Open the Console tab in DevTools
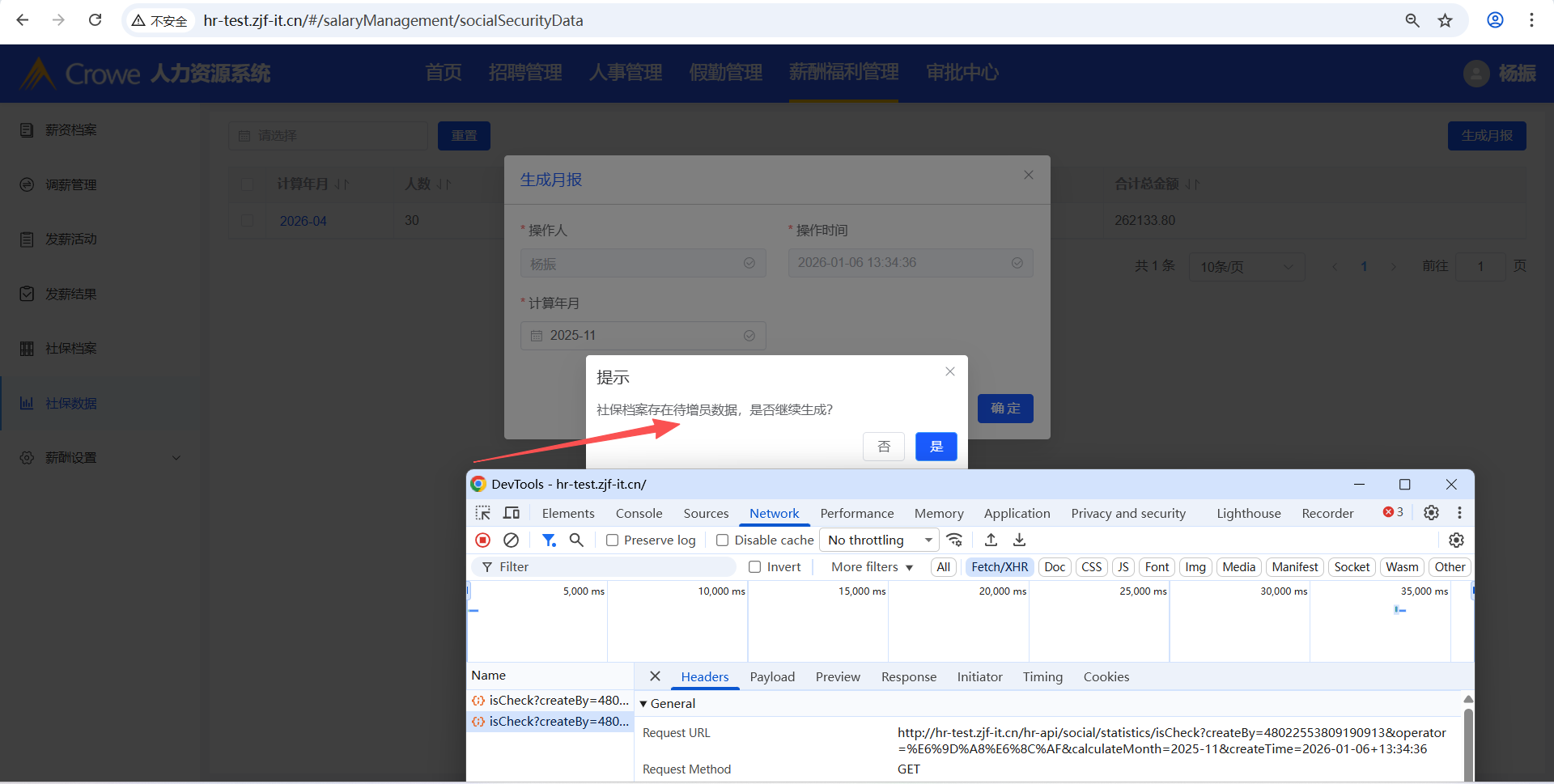This screenshot has height=784, width=1554. coord(639,513)
